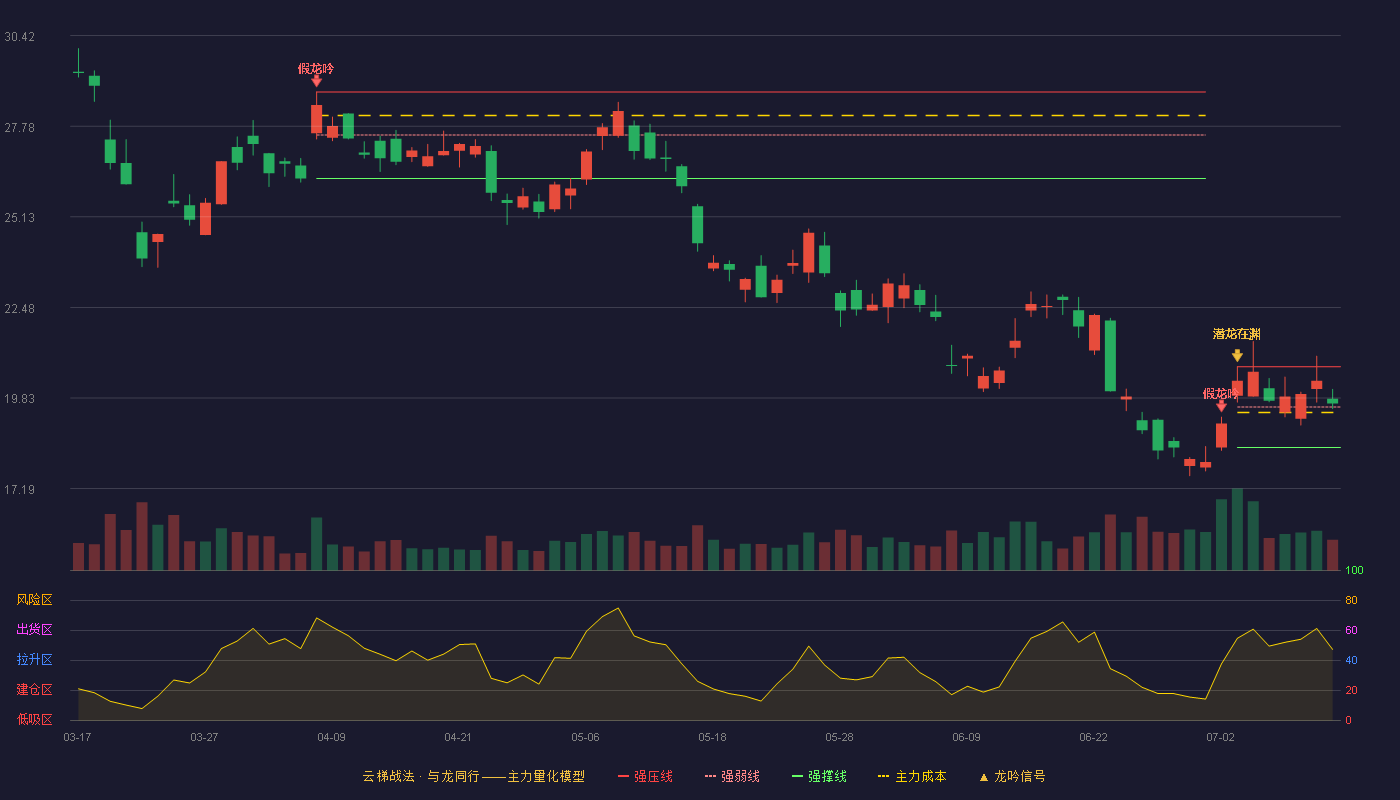Click the 03-27 date label
The width and height of the screenshot is (1400, 800).
pyautogui.click(x=204, y=737)
